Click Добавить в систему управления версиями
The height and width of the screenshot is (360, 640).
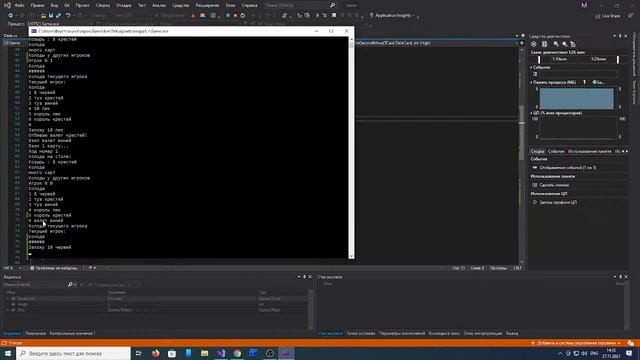(x=576, y=343)
